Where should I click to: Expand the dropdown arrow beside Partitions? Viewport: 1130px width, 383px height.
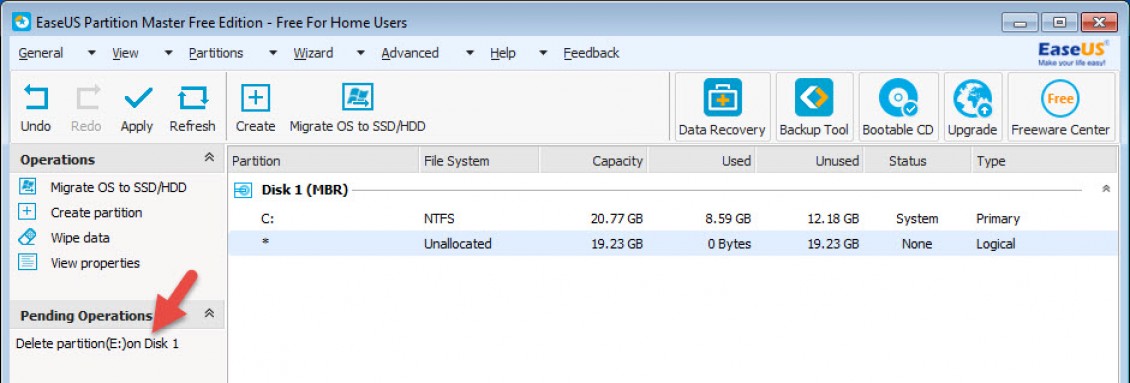click(x=273, y=53)
